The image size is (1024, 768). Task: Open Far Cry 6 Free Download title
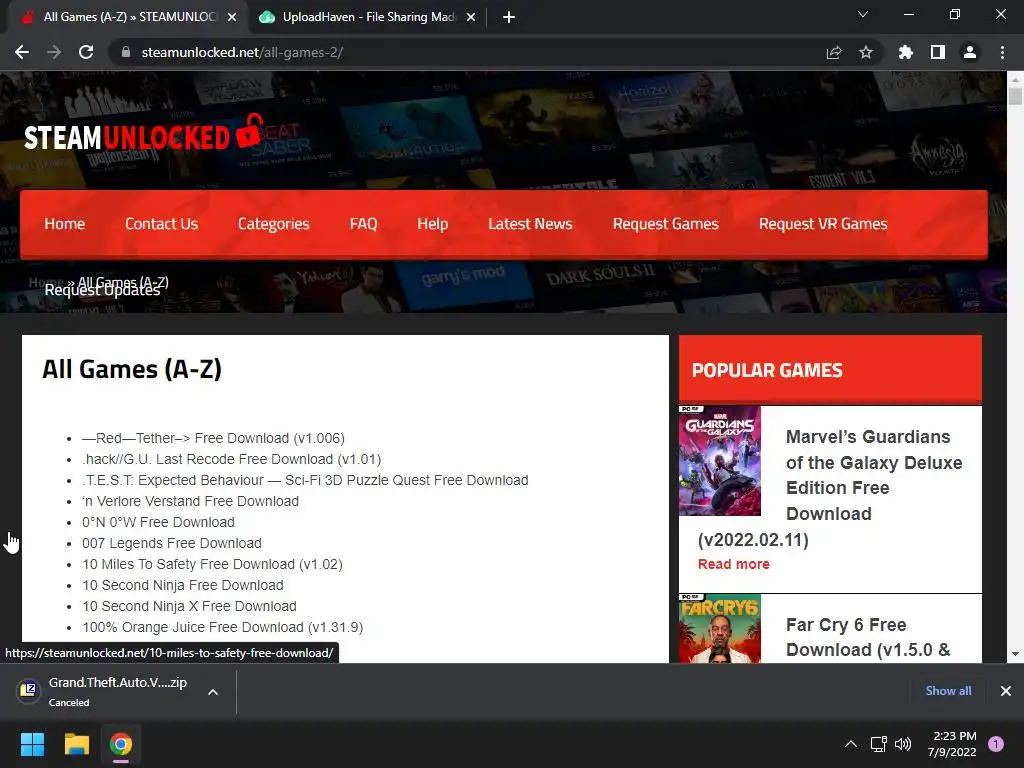868,637
